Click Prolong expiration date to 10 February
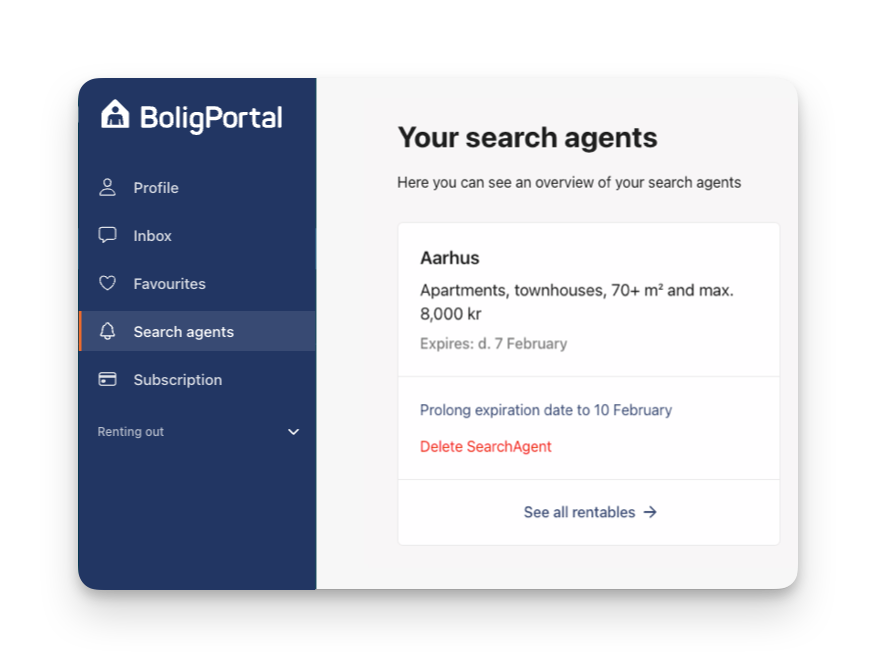The image size is (876, 668). [x=546, y=410]
